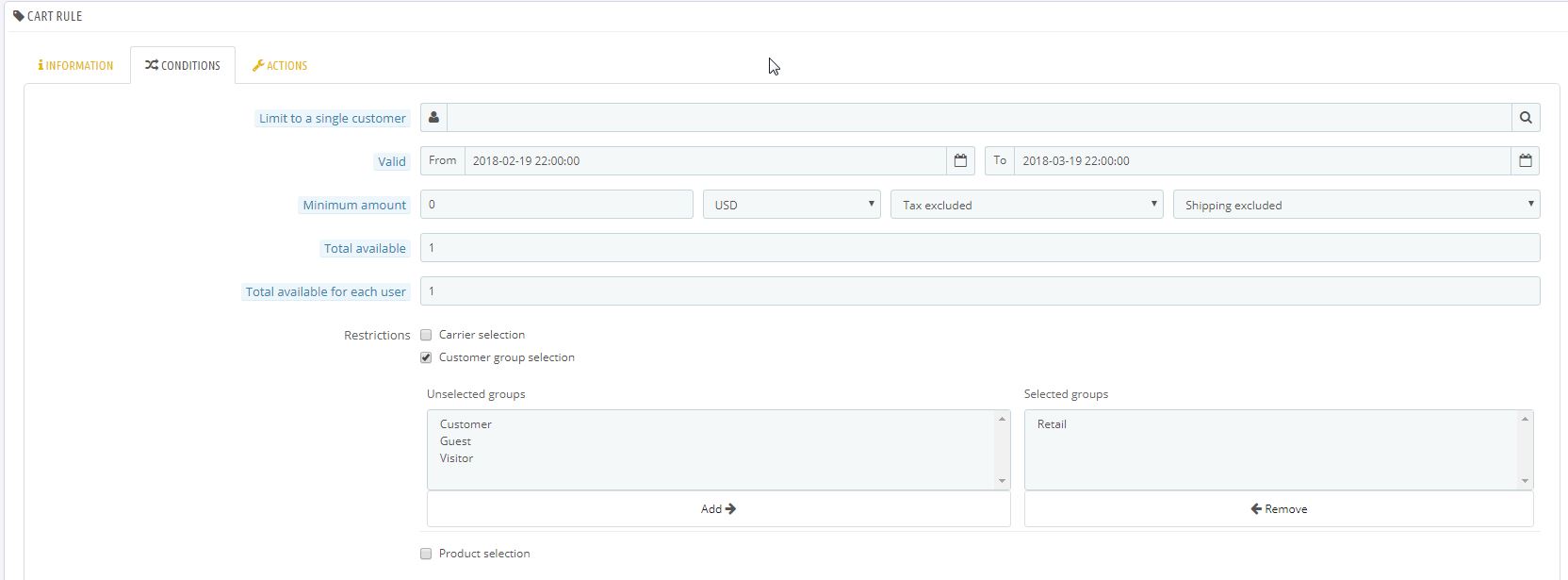Select Guest in Unselected groups list
The image size is (1568, 580).
(455, 441)
